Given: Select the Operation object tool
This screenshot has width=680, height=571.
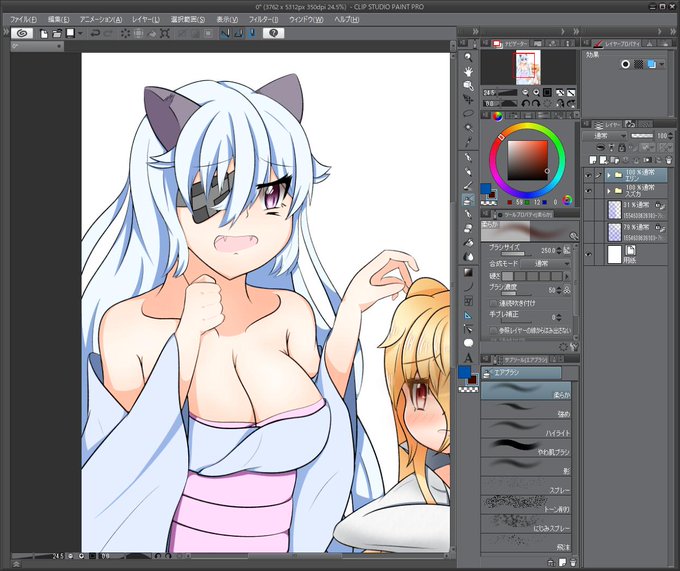Looking at the screenshot, I should click(x=468, y=85).
